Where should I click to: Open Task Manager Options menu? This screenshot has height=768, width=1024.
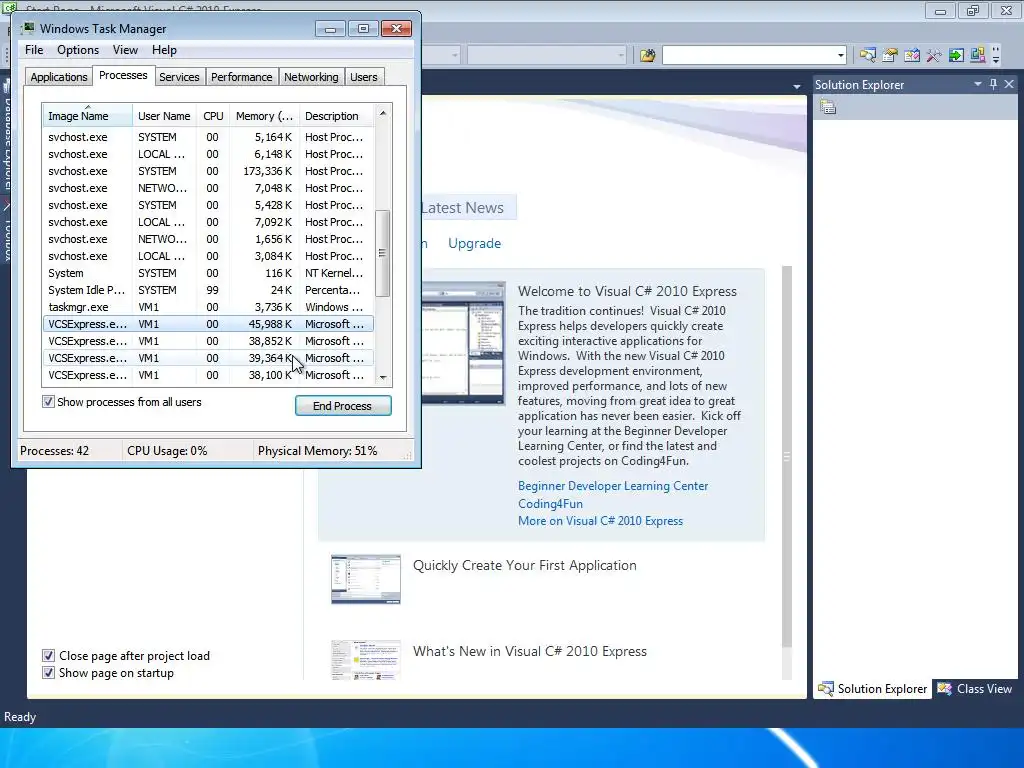(x=78, y=50)
